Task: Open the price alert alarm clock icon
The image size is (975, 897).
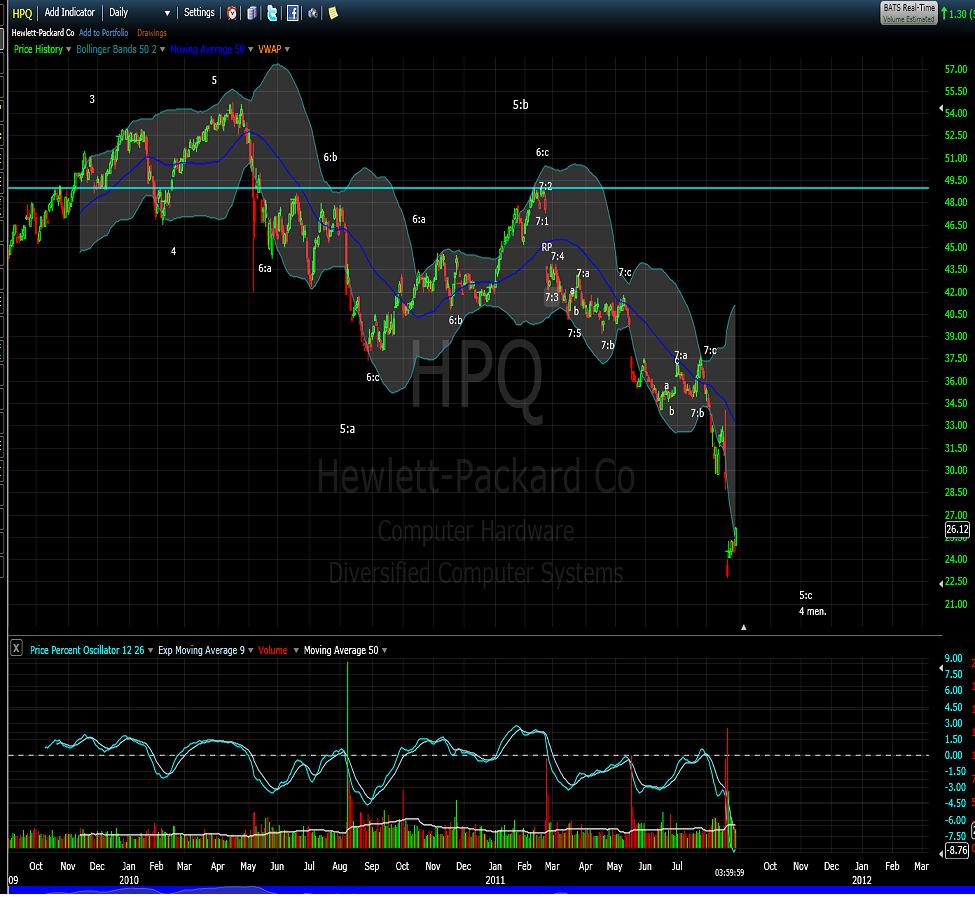Action: (232, 13)
